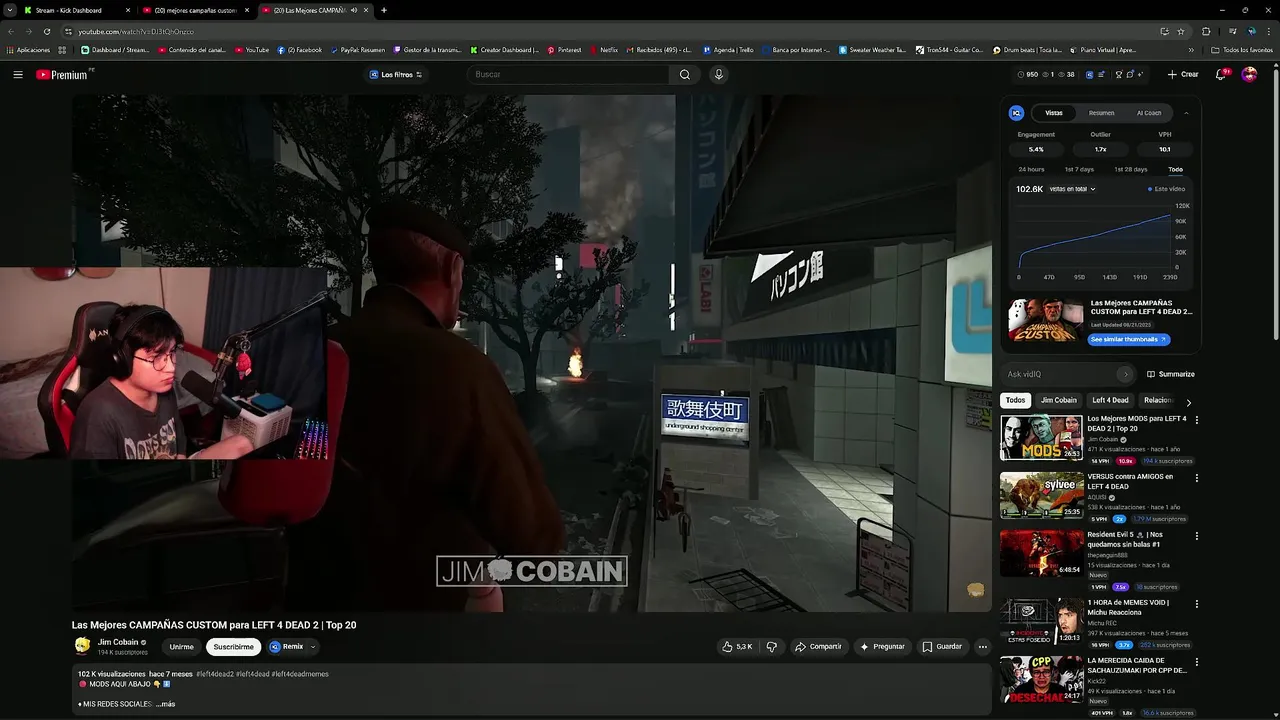Open the YouTube hamburger guide menu
Viewport: 1280px width, 720px height.
18,74
